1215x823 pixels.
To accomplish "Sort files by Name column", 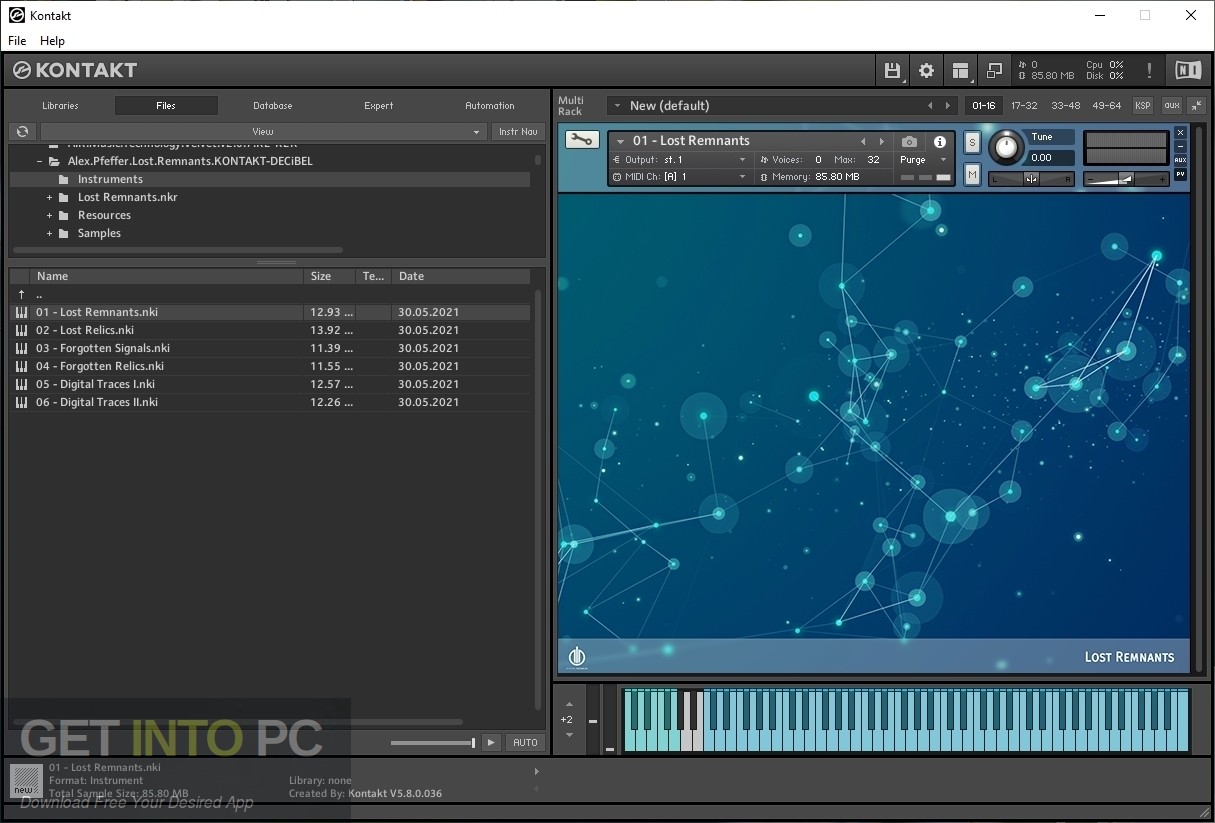I will tap(166, 276).
